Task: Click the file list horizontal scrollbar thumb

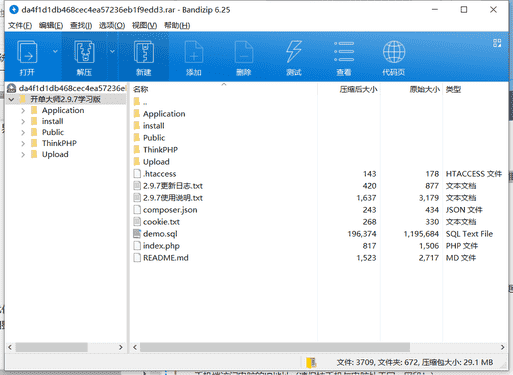Action: coord(275,347)
